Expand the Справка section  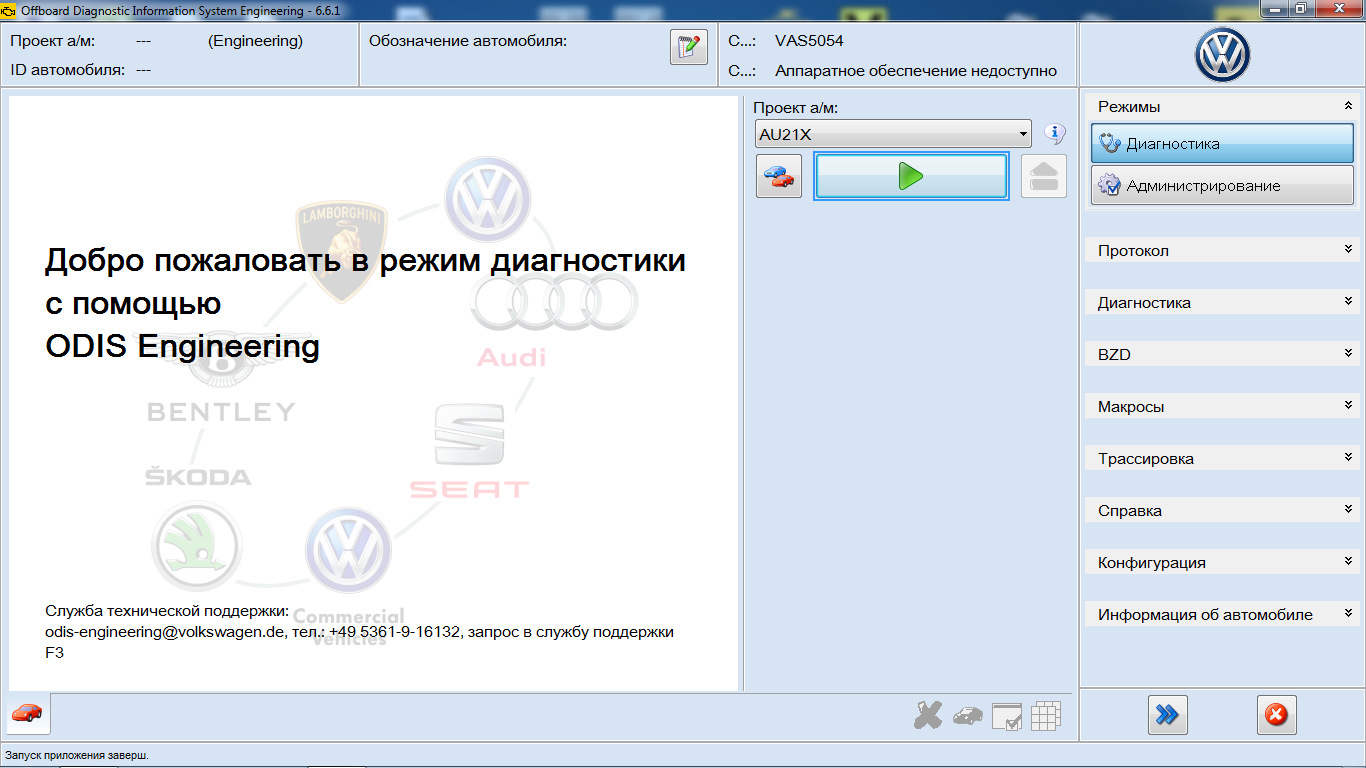[1348, 510]
